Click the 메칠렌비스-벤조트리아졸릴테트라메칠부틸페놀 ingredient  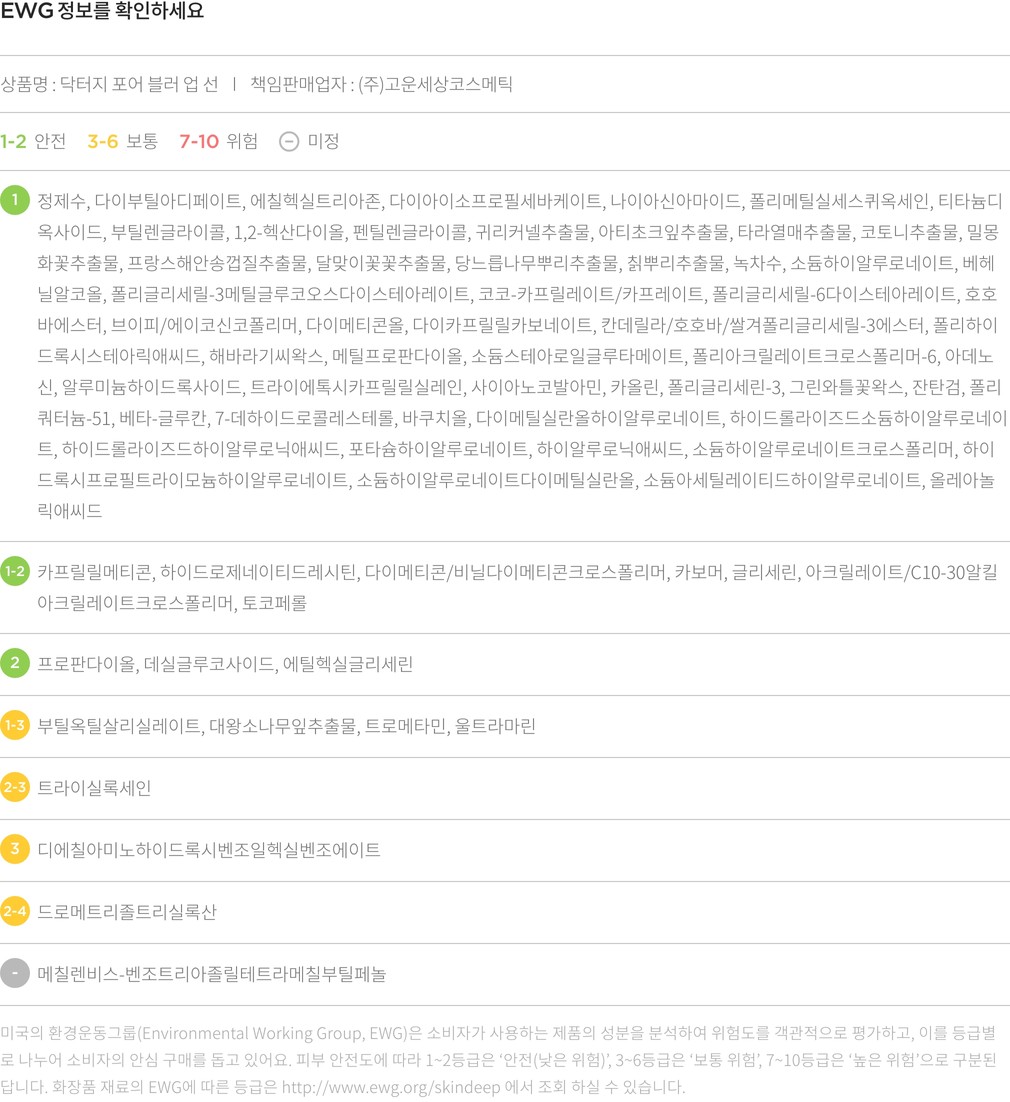211,974
